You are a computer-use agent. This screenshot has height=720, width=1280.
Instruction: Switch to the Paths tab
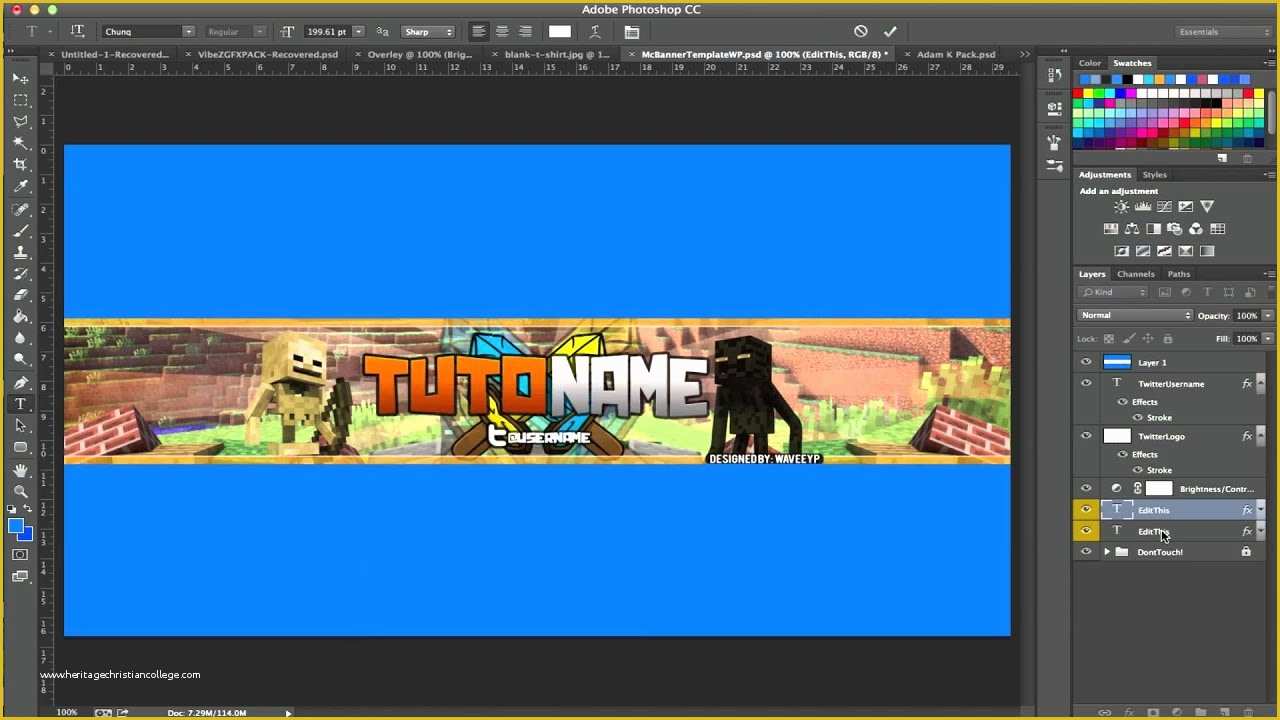[x=1179, y=274]
